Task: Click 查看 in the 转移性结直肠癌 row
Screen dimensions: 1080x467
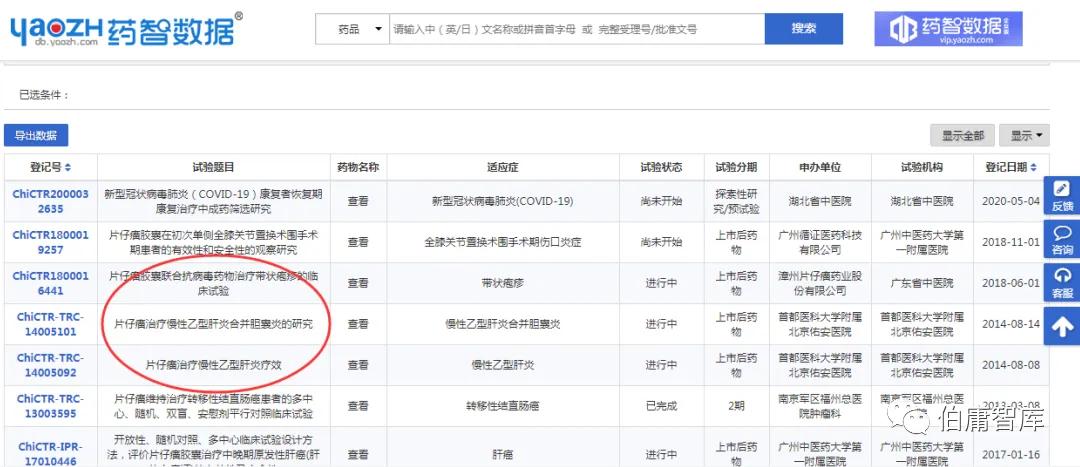Action: (358, 406)
